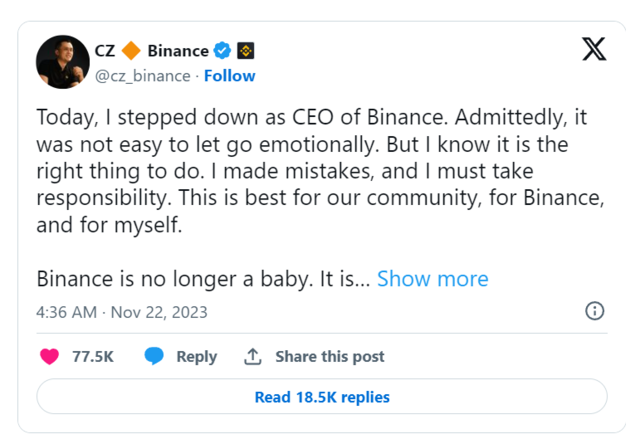The height and width of the screenshot is (444, 640).
Task: Click the blue reply speech bubble icon
Action: (x=154, y=356)
